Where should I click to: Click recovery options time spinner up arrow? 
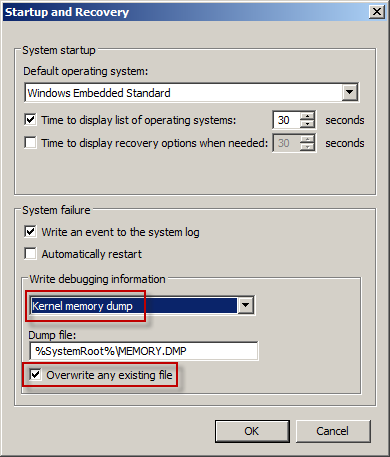pos(307,139)
